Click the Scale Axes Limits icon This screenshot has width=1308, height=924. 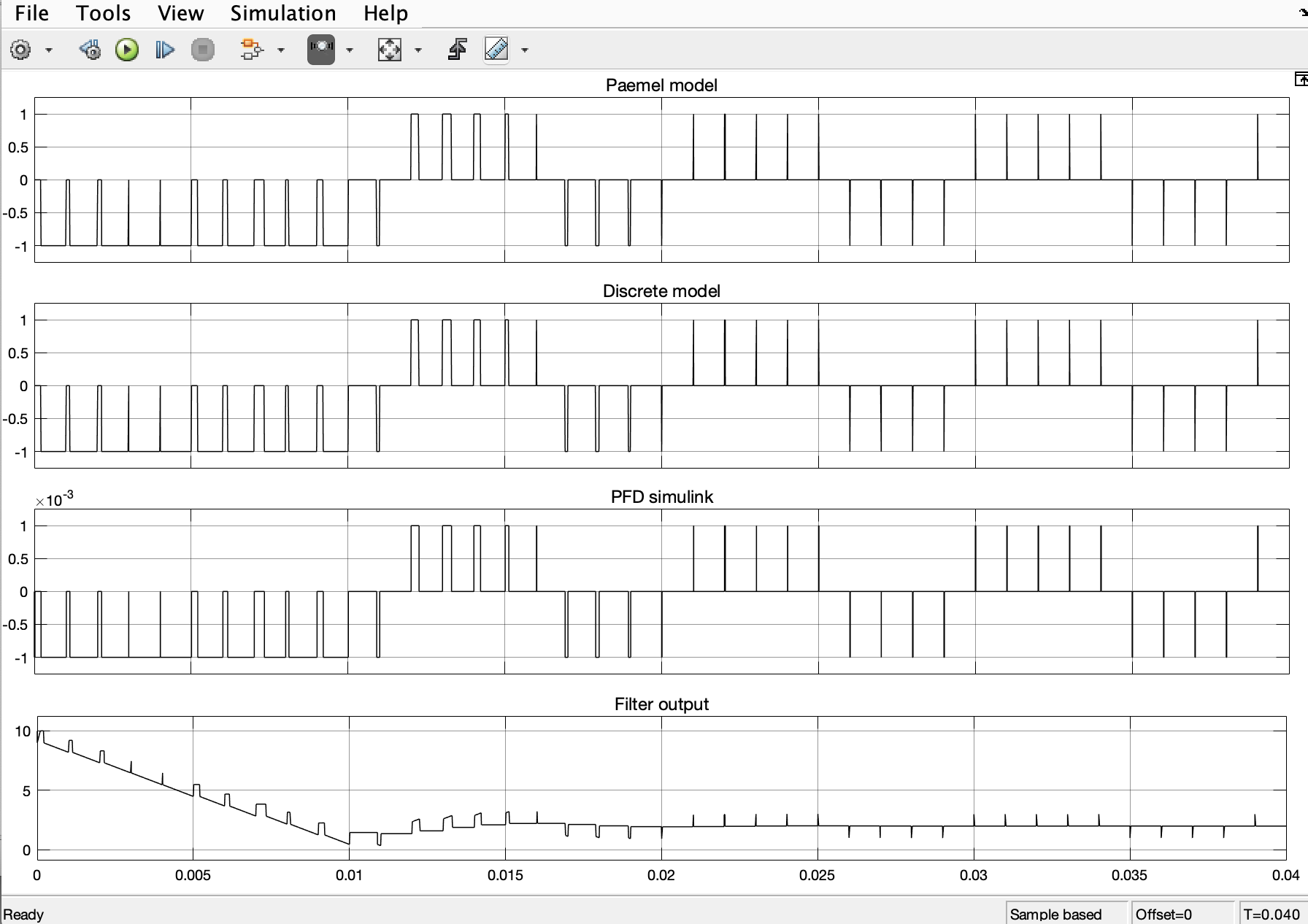389,50
